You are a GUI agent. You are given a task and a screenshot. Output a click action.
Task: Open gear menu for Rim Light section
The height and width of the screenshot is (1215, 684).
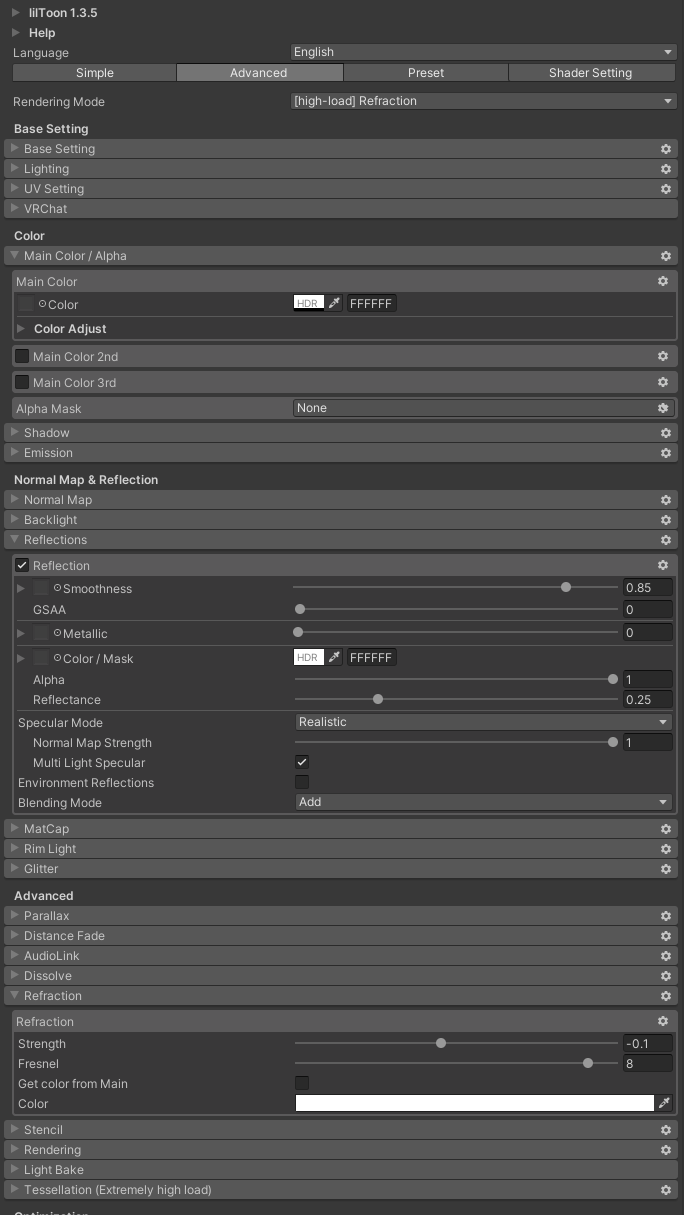(x=665, y=849)
